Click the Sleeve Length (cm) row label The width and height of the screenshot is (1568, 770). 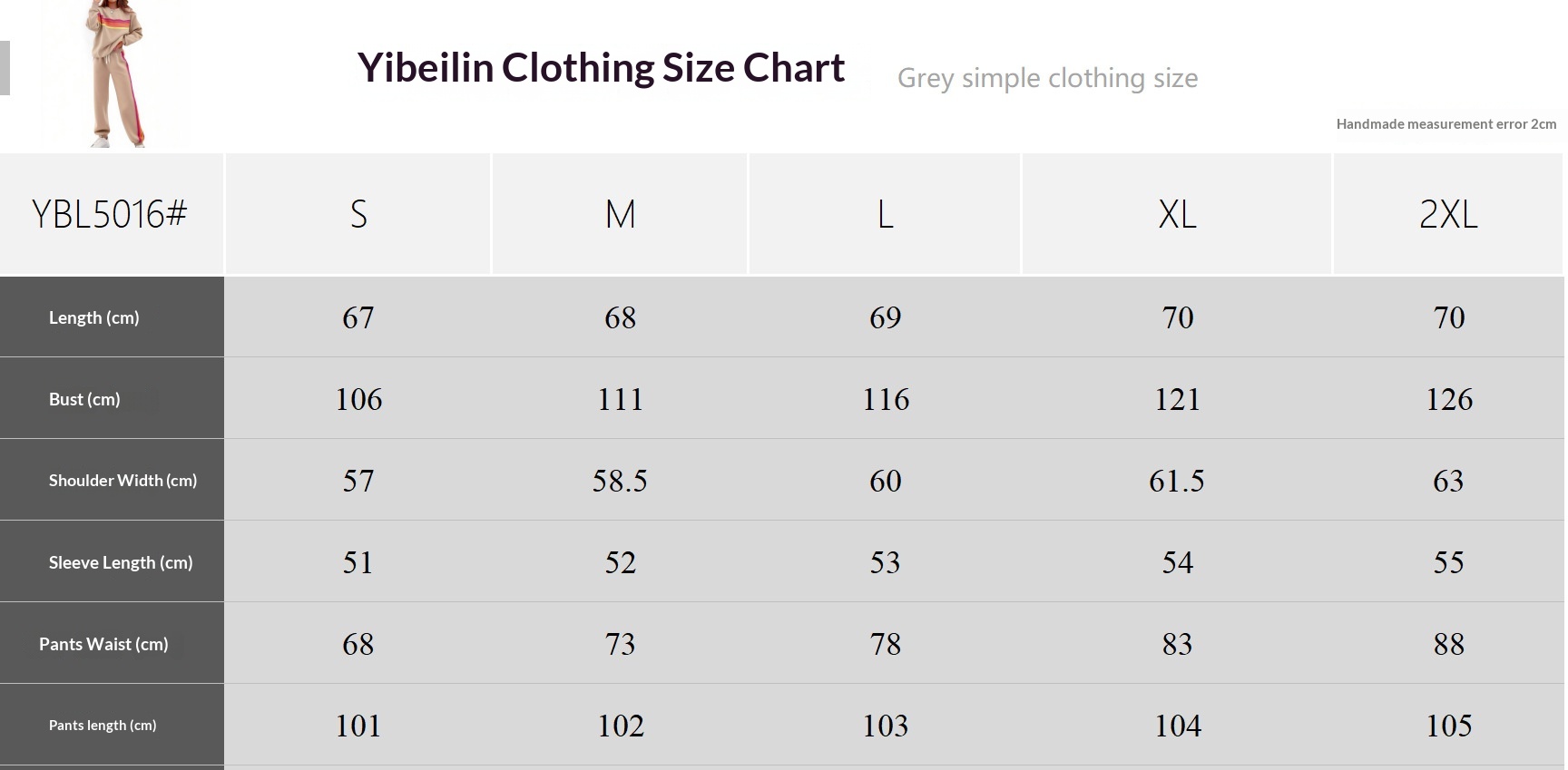pos(121,562)
